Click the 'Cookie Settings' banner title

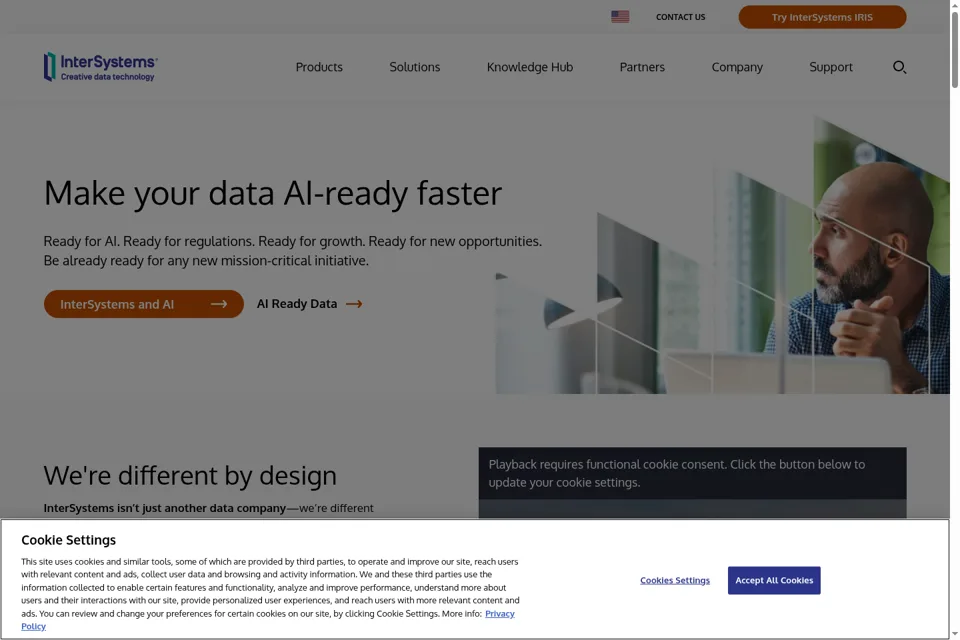[x=69, y=540]
